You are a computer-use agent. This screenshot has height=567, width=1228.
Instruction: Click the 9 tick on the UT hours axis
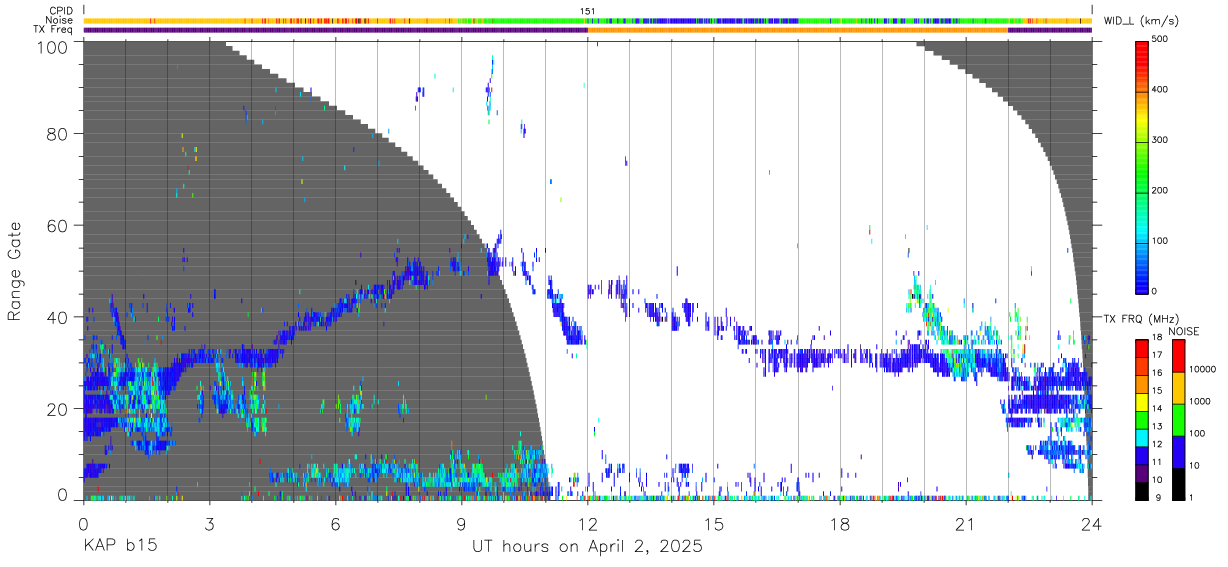point(462,524)
